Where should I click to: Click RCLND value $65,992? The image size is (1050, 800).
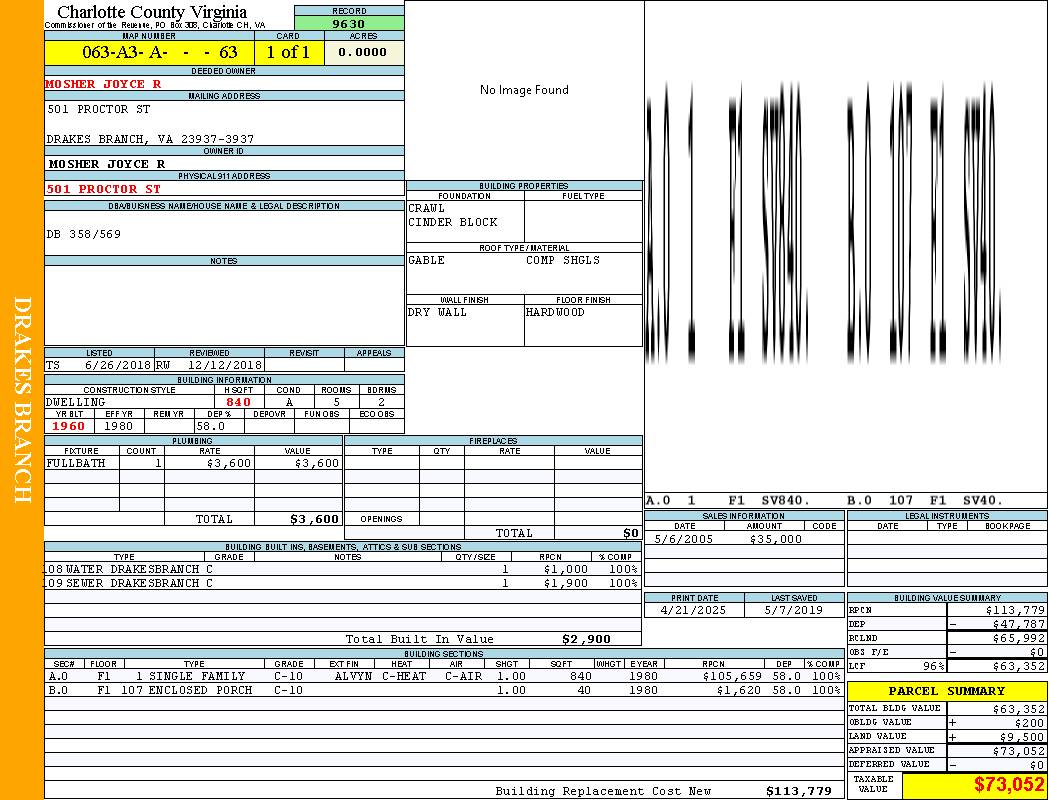[1019, 638]
